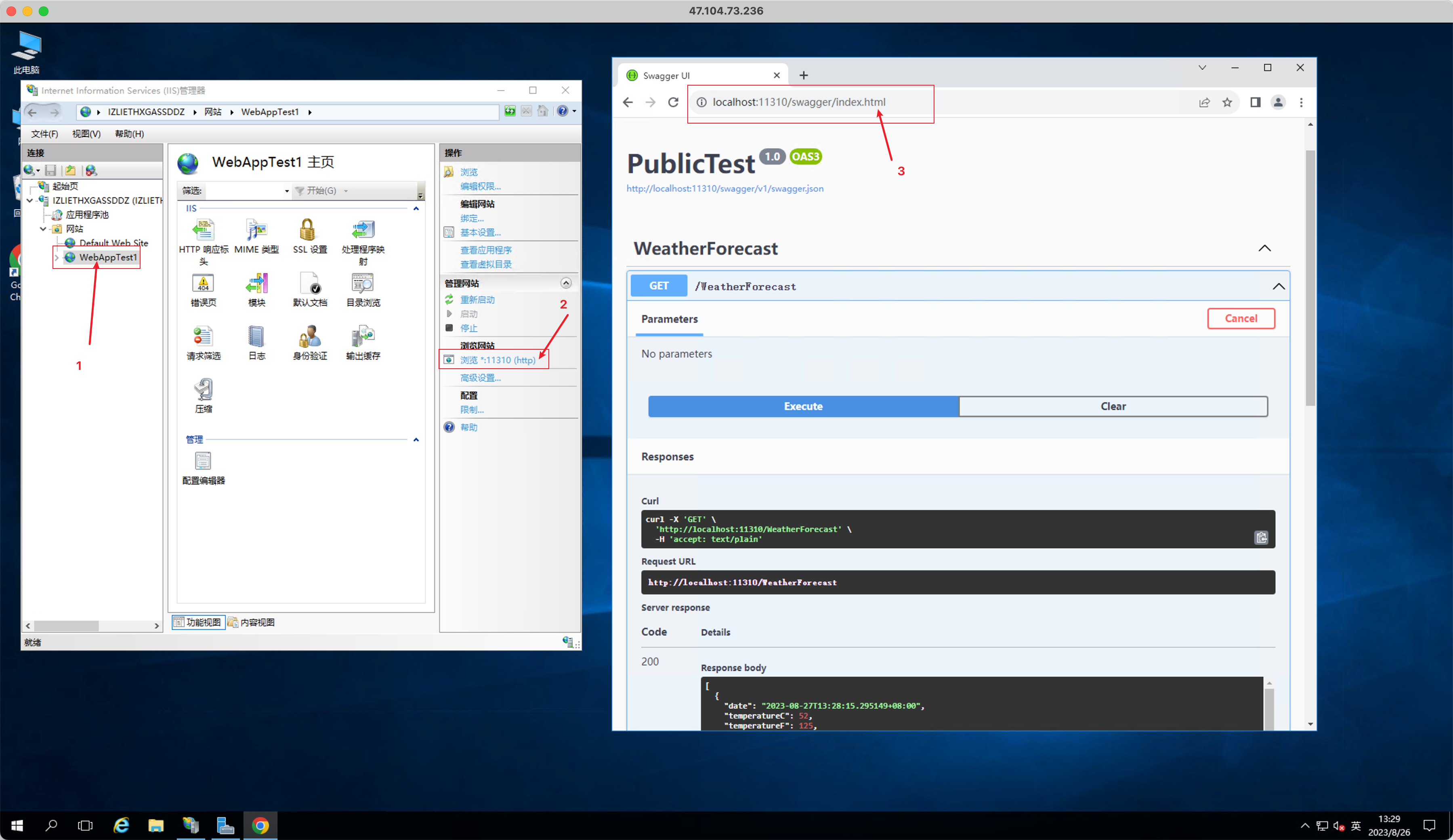Viewport: 1453px width, 840px height.
Task: Open the 压缩 compression icon
Action: pyautogui.click(x=203, y=390)
